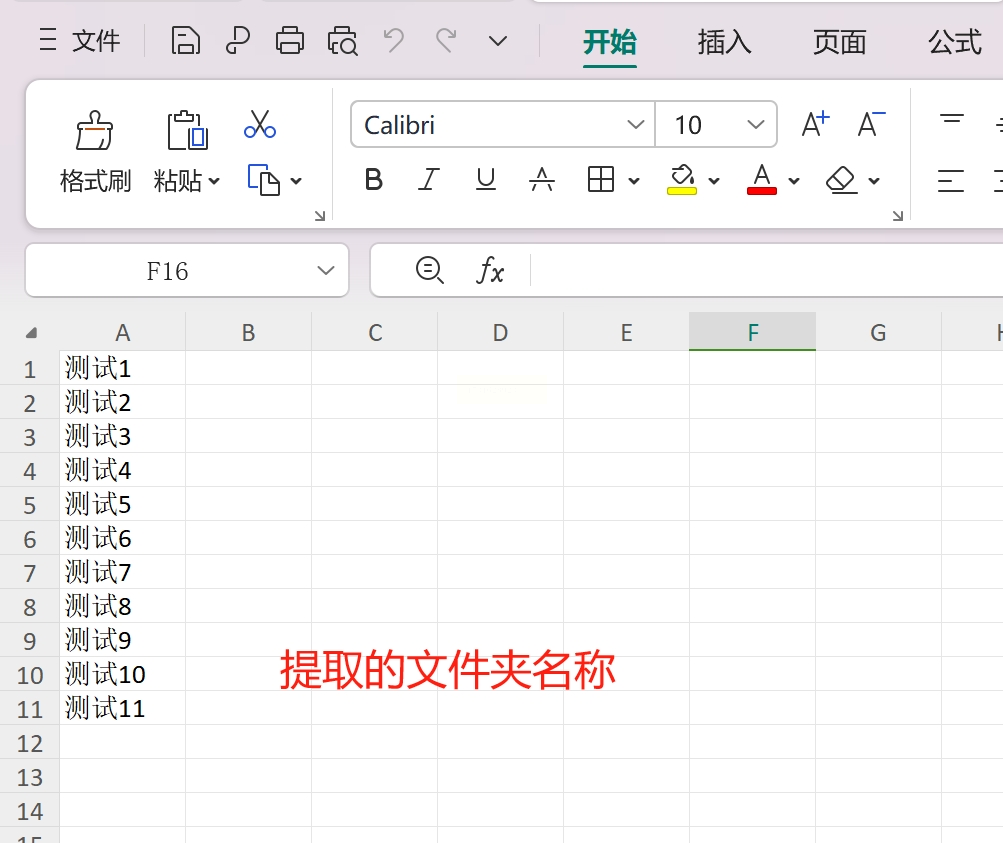
Task: Expand quick access toolbar dropdown
Action: pyautogui.click(x=498, y=42)
